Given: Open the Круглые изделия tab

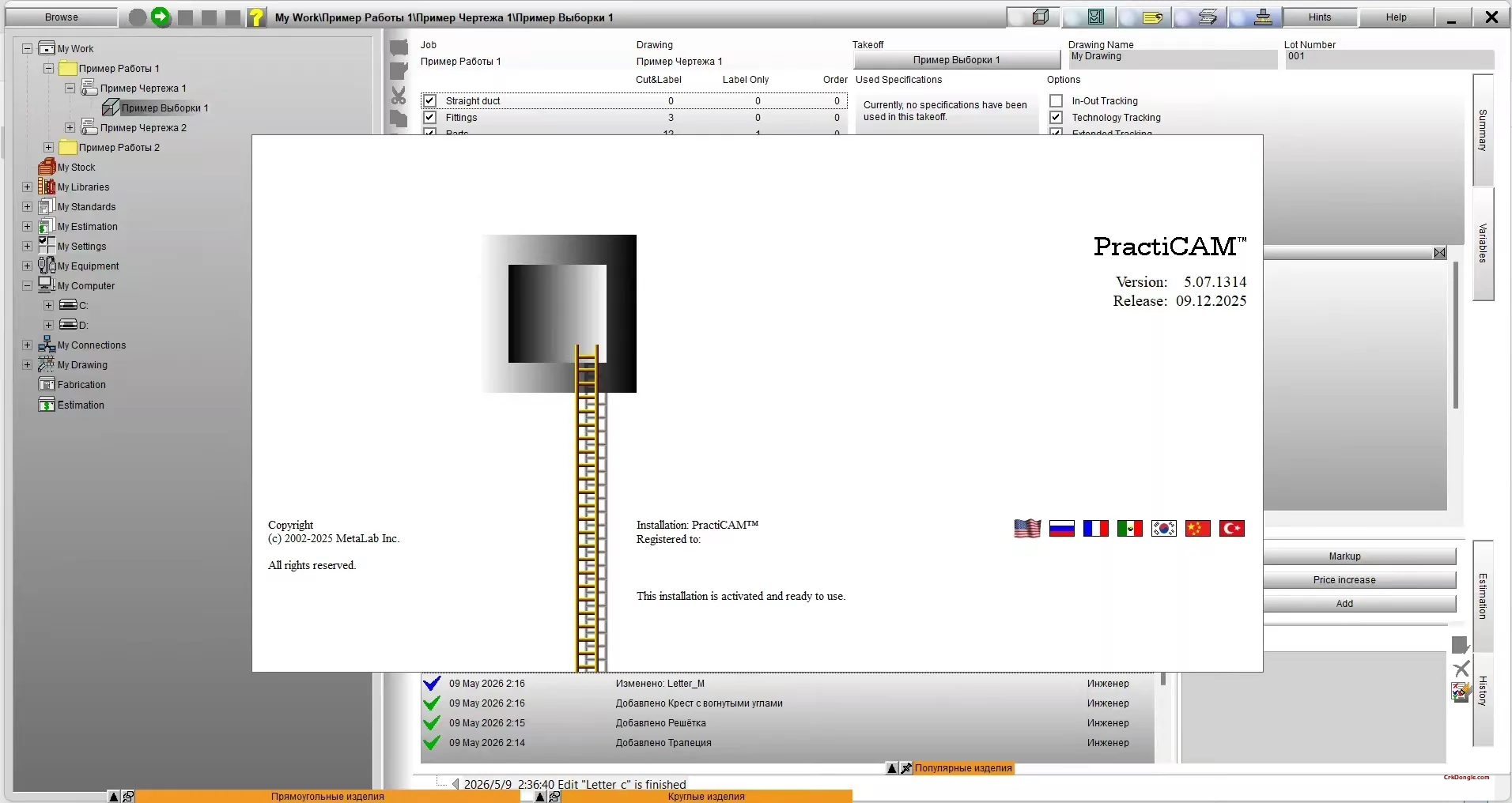Looking at the screenshot, I should click(706, 797).
